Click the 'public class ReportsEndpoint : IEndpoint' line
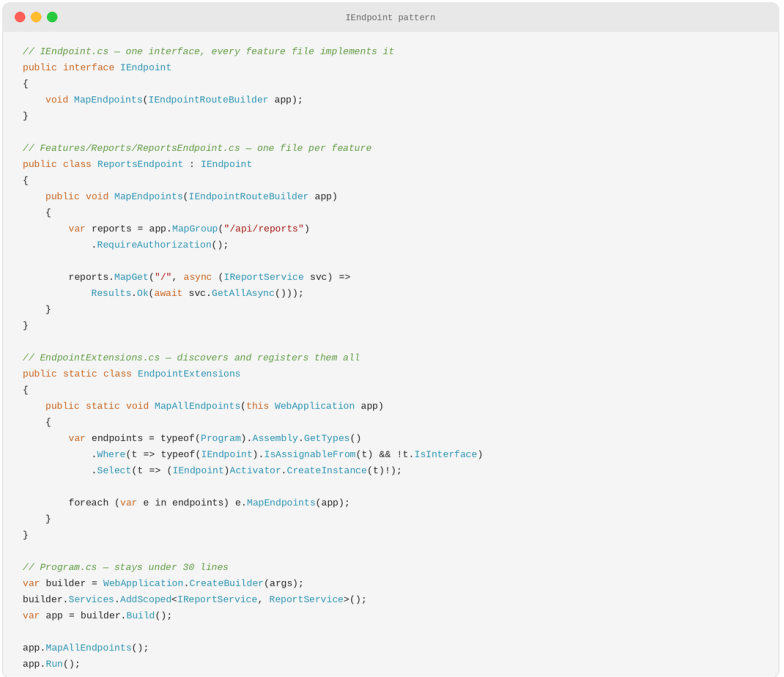Image resolution: width=784 pixels, height=677 pixels. coord(137,164)
